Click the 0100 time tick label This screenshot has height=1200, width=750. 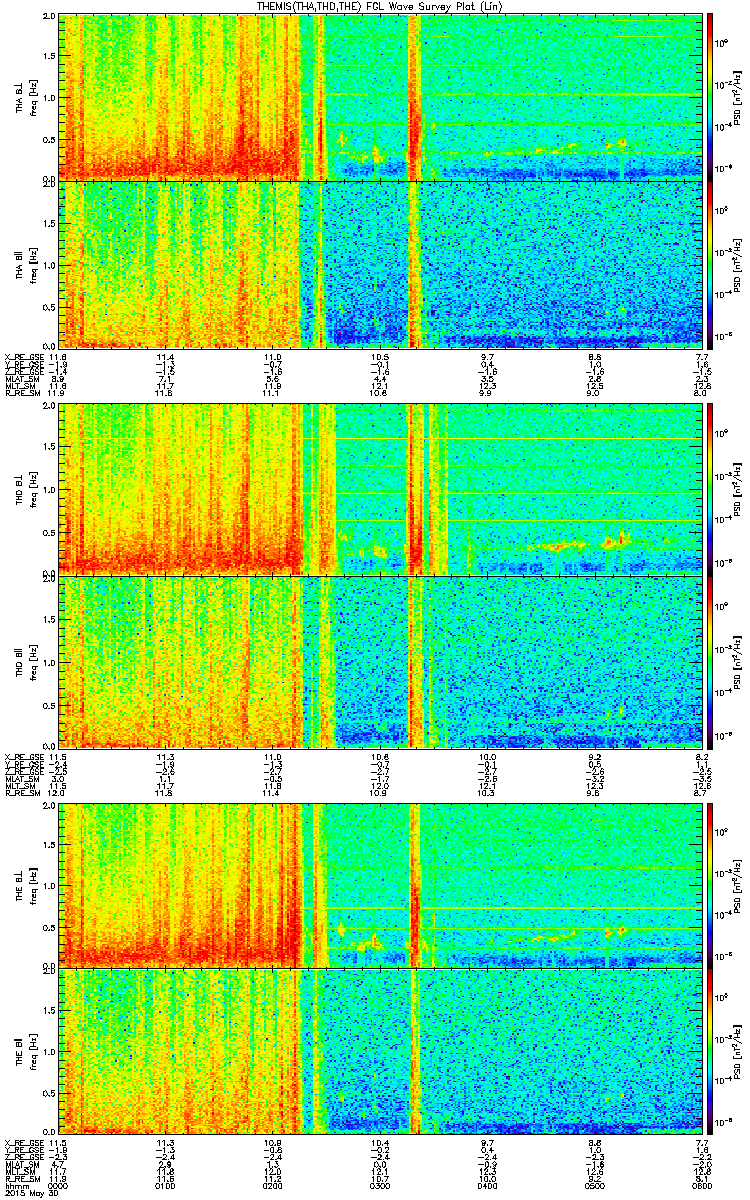(166, 1187)
